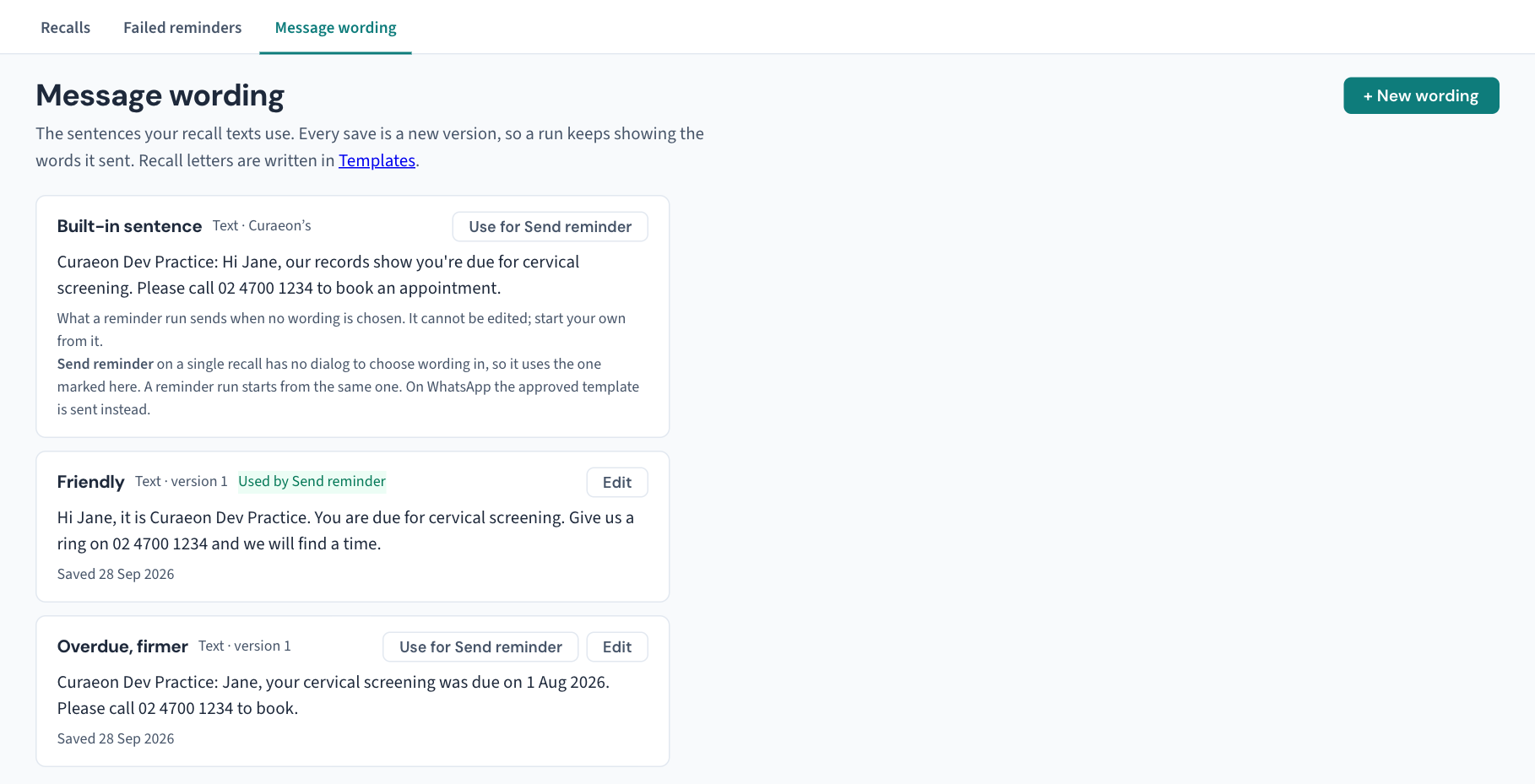
Task: Switch to the Recalls tab
Action: pos(65,27)
